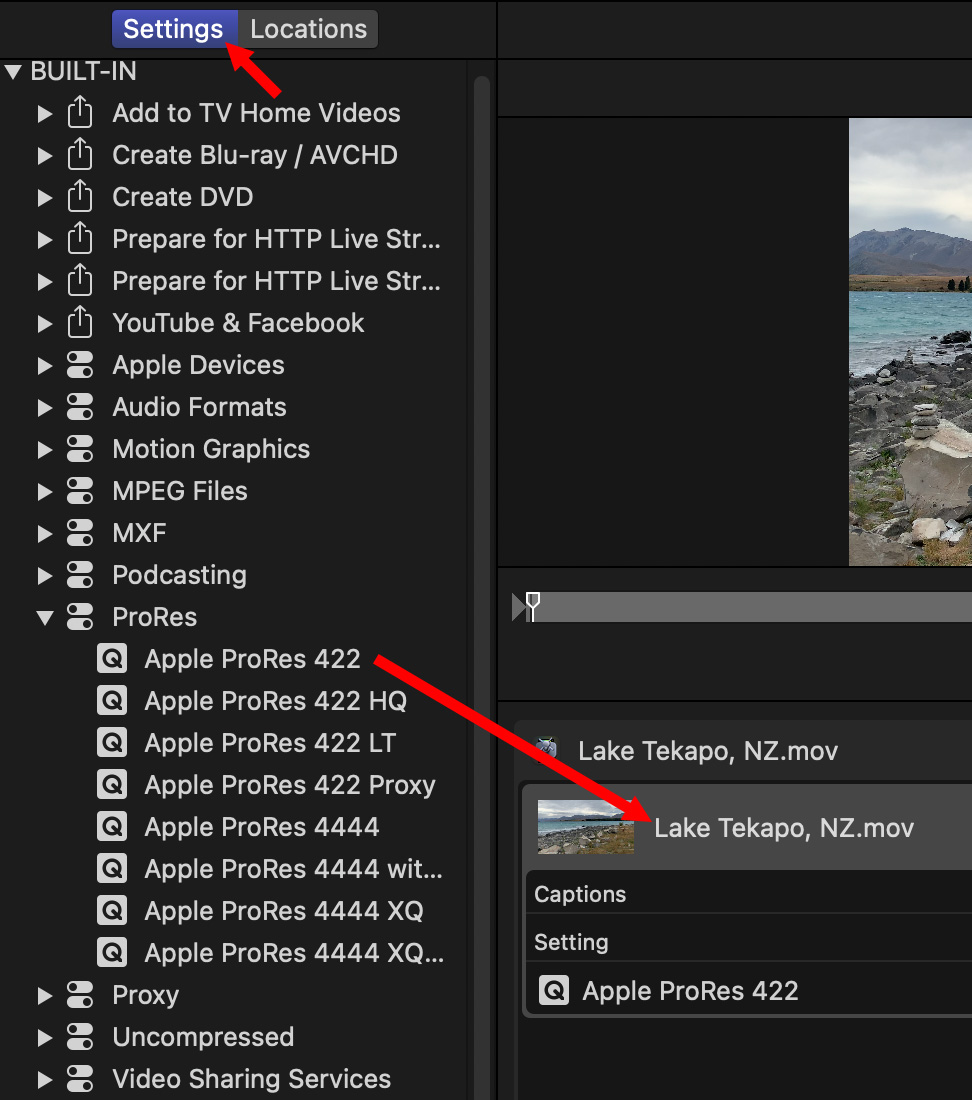Image resolution: width=972 pixels, height=1100 pixels.
Task: Click the share icon beside Create DVD
Action: click(x=79, y=197)
